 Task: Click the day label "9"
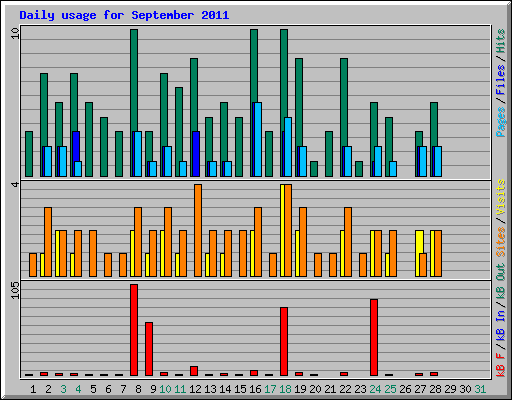pos(153,389)
